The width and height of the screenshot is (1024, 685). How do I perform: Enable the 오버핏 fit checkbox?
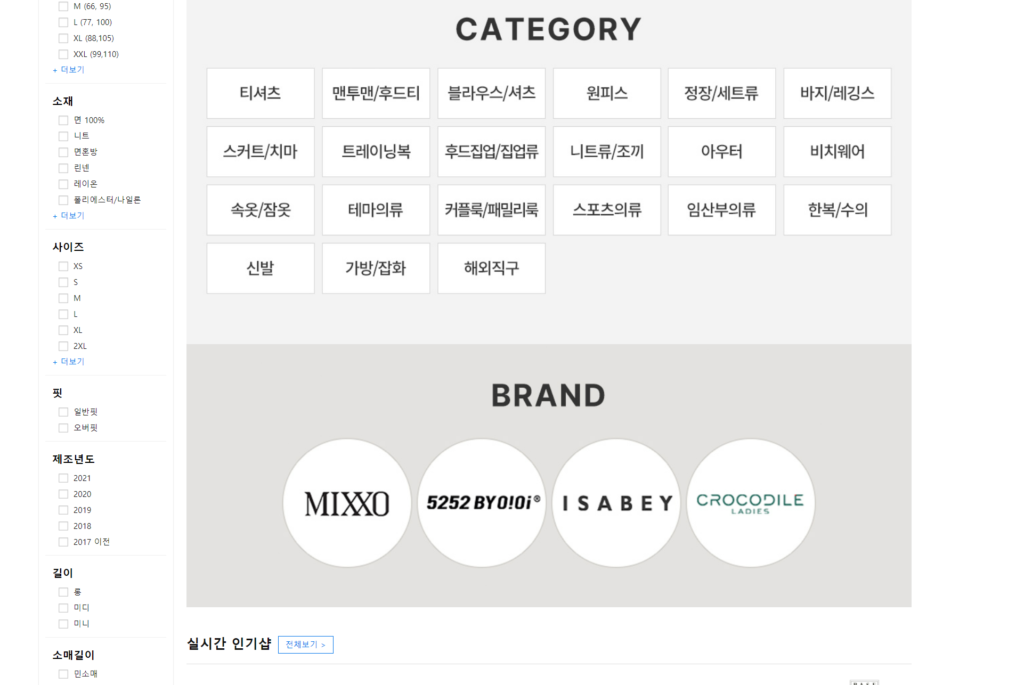pos(63,427)
